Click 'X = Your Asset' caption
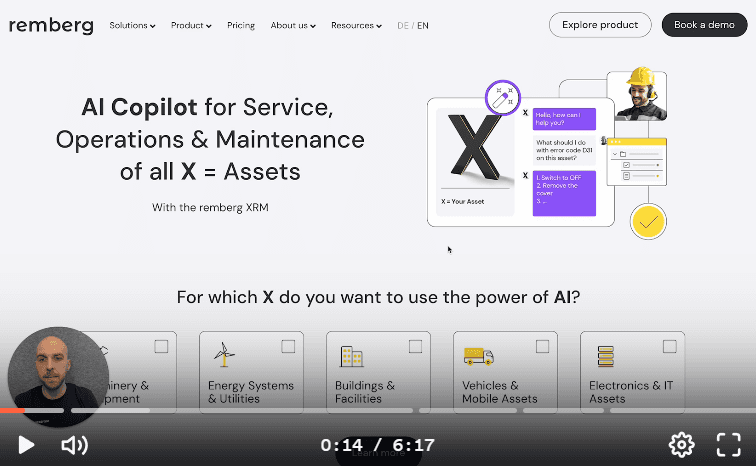The image size is (756, 466). coord(462,201)
